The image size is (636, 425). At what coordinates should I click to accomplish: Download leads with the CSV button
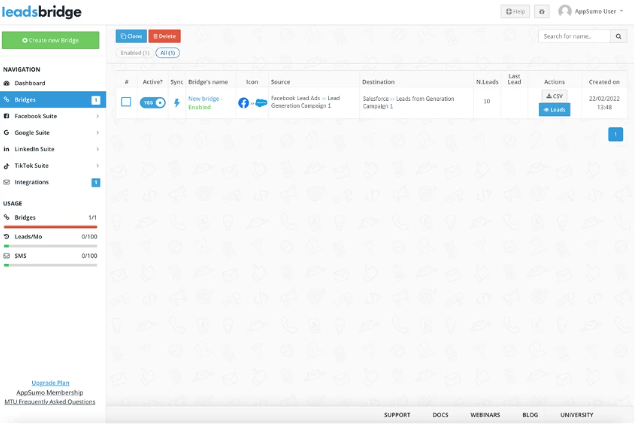pos(555,96)
